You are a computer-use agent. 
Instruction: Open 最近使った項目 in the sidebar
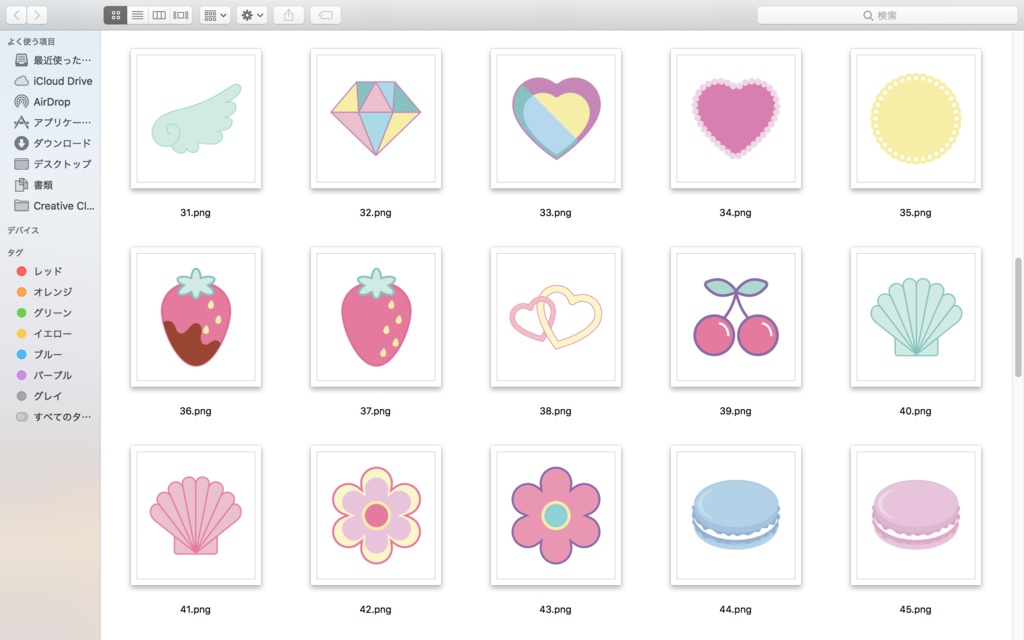click(x=52, y=60)
